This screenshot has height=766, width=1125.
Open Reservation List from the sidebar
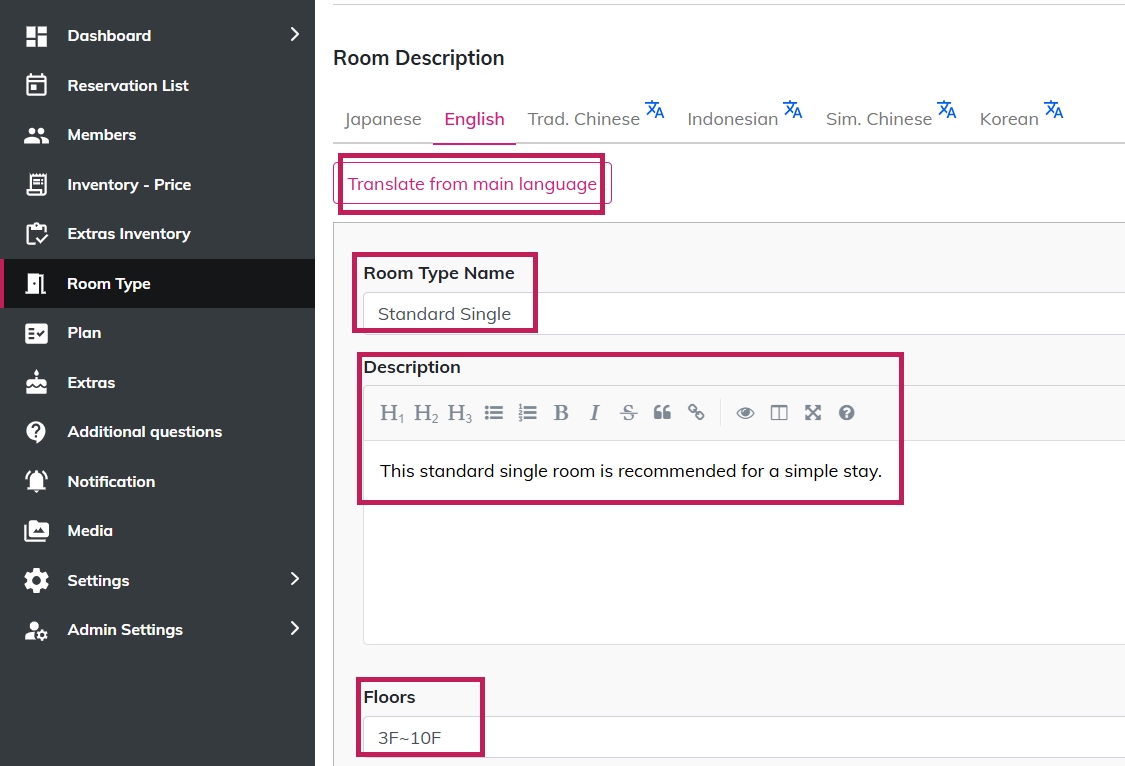click(128, 86)
